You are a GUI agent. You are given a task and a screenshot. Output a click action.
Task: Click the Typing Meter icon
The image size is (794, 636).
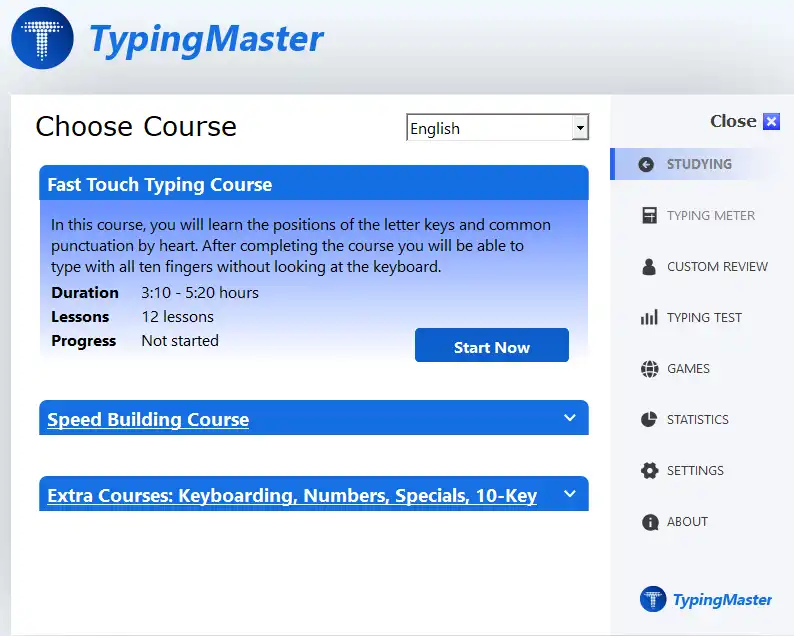point(649,216)
